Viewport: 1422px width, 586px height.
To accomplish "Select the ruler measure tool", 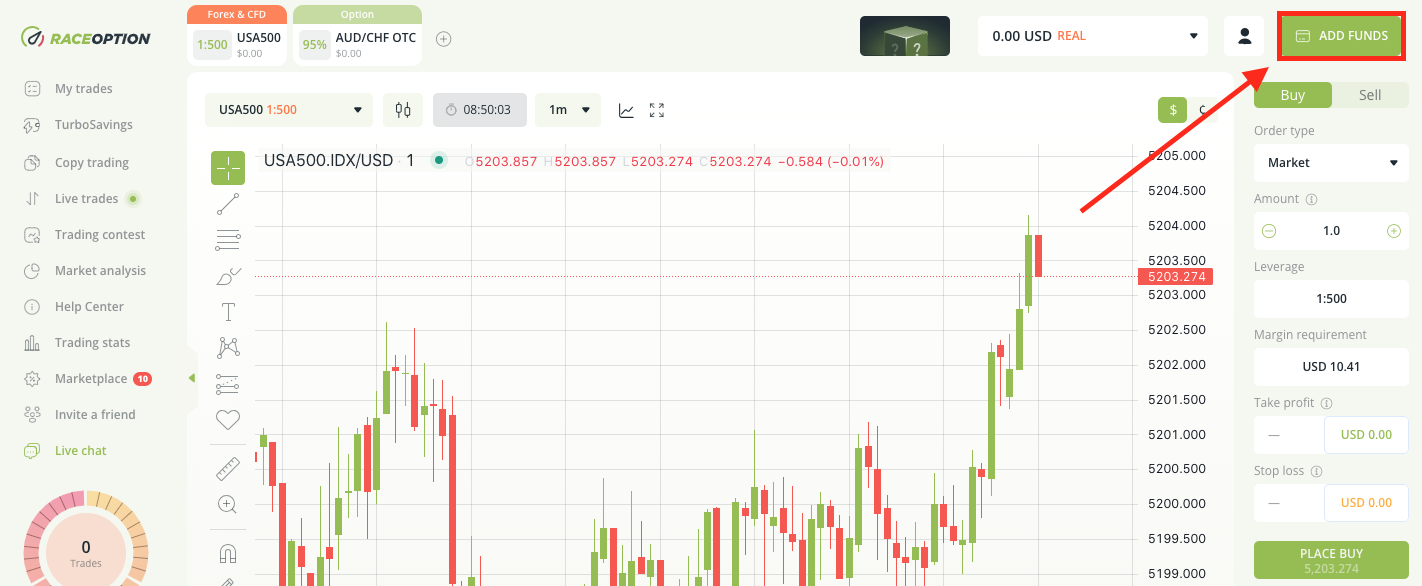I will point(228,468).
